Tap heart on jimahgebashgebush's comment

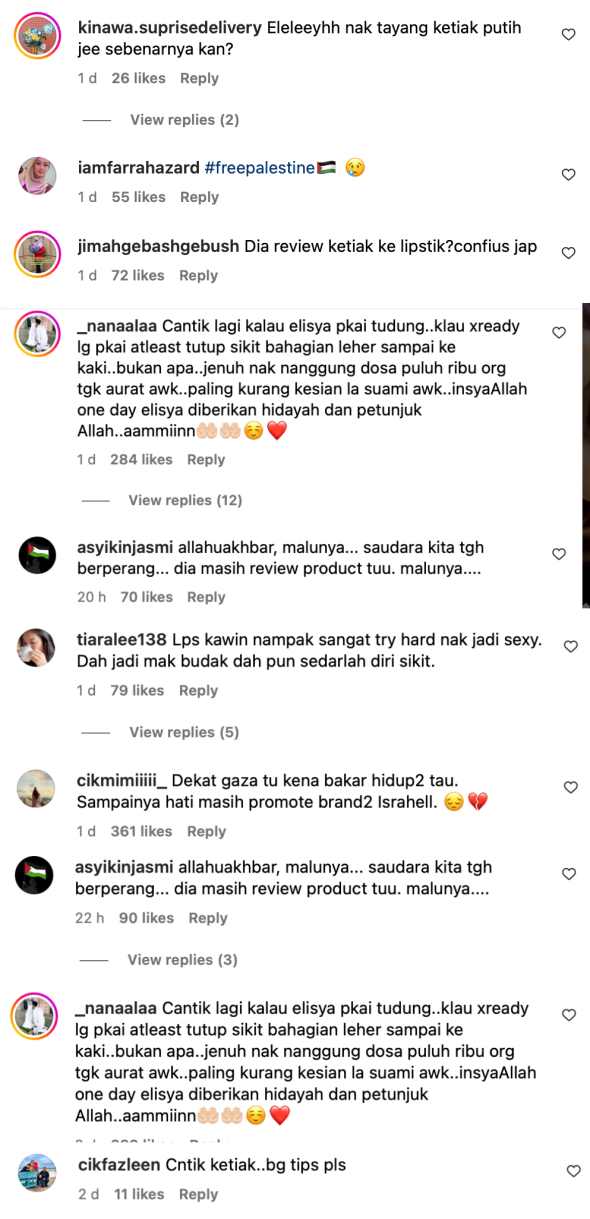click(568, 253)
